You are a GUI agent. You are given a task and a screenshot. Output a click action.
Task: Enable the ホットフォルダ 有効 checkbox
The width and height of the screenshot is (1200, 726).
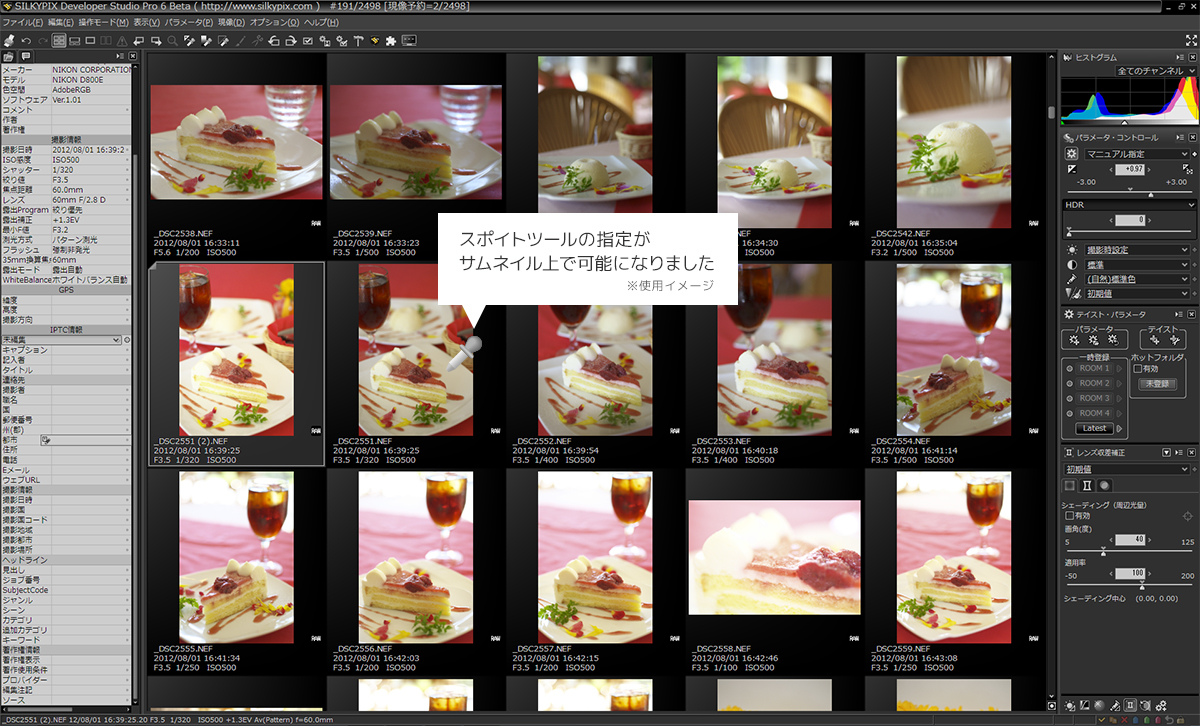1138,369
